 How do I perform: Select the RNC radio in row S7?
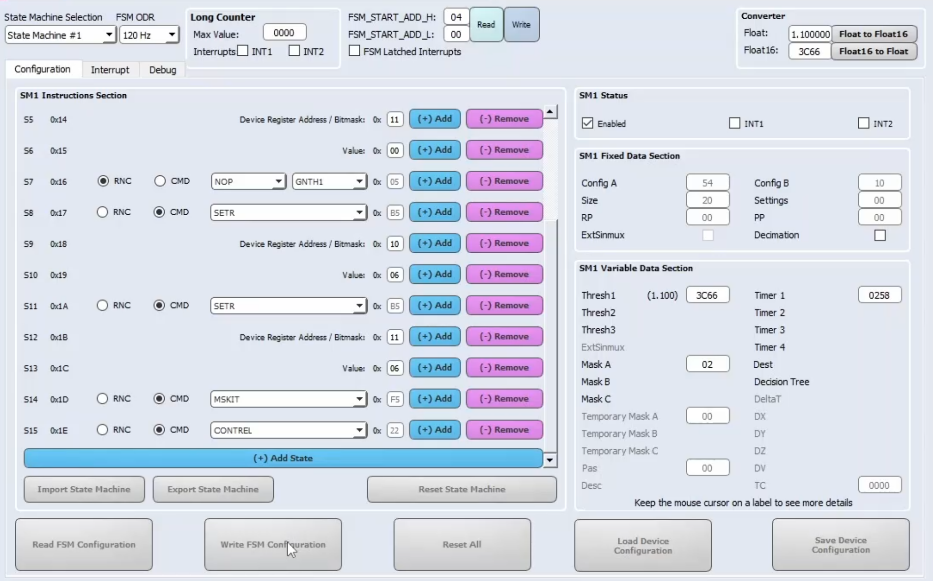click(103, 181)
